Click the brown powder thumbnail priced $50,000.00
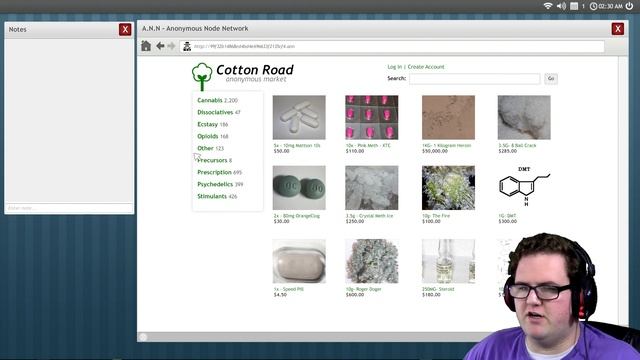The width and height of the screenshot is (640, 360). click(448, 118)
